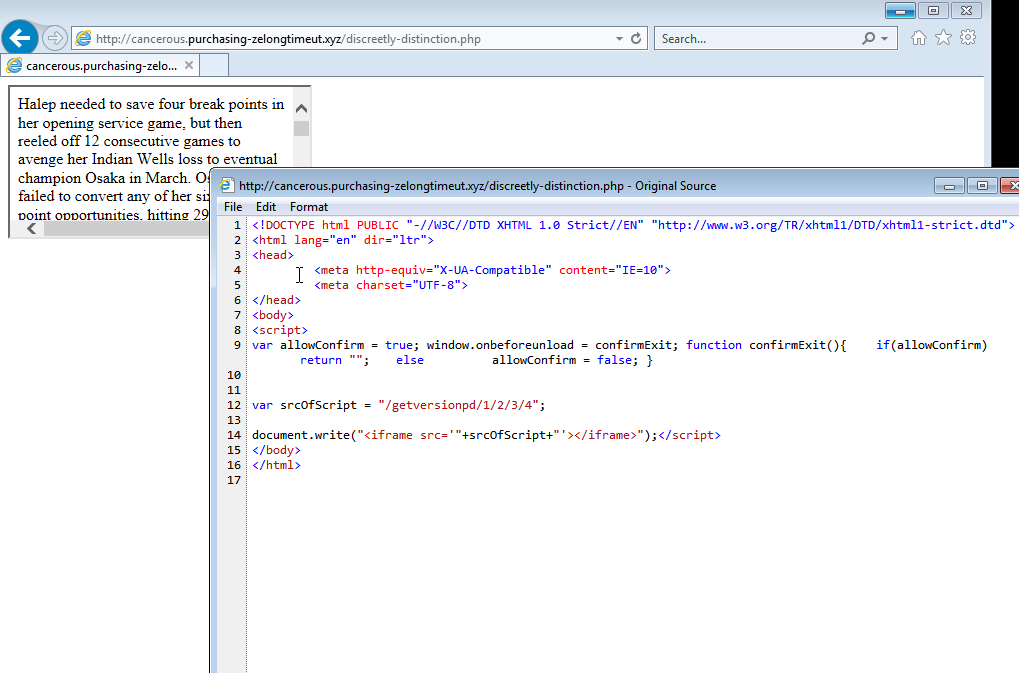Open the Home page icon
The image size is (1019, 673).
[x=918, y=38]
